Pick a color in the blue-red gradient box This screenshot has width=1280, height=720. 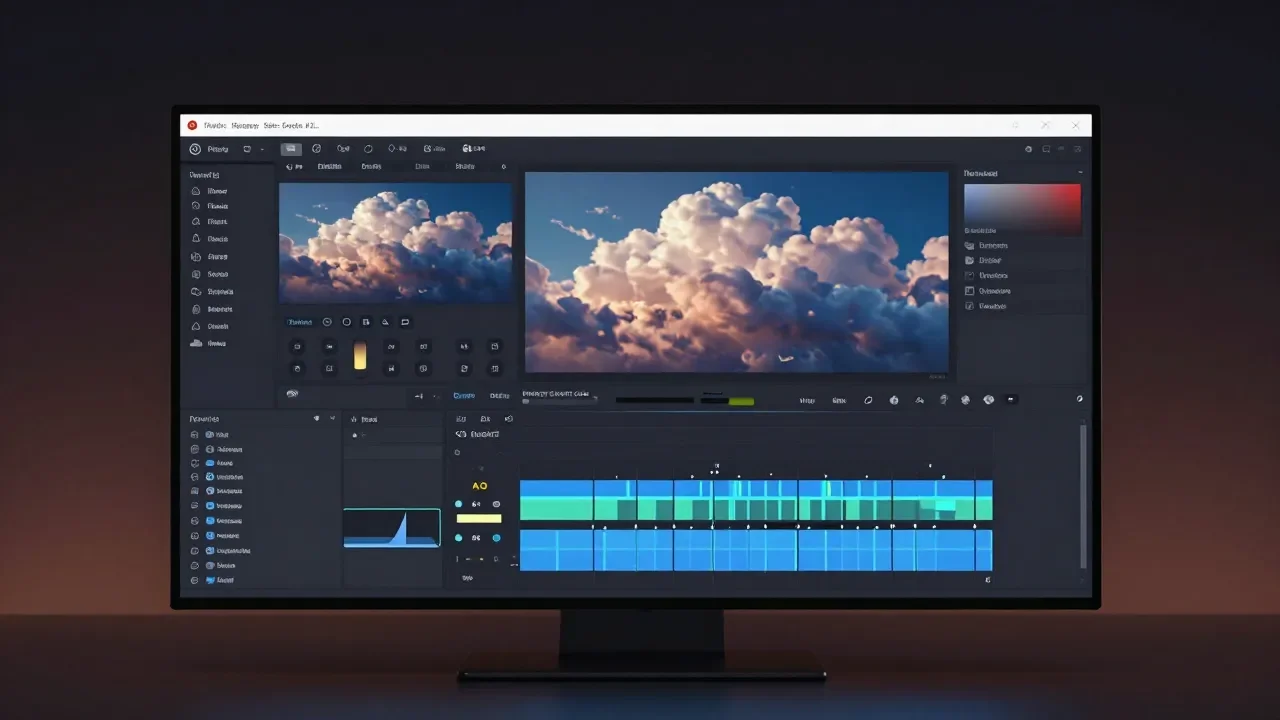tap(1022, 208)
